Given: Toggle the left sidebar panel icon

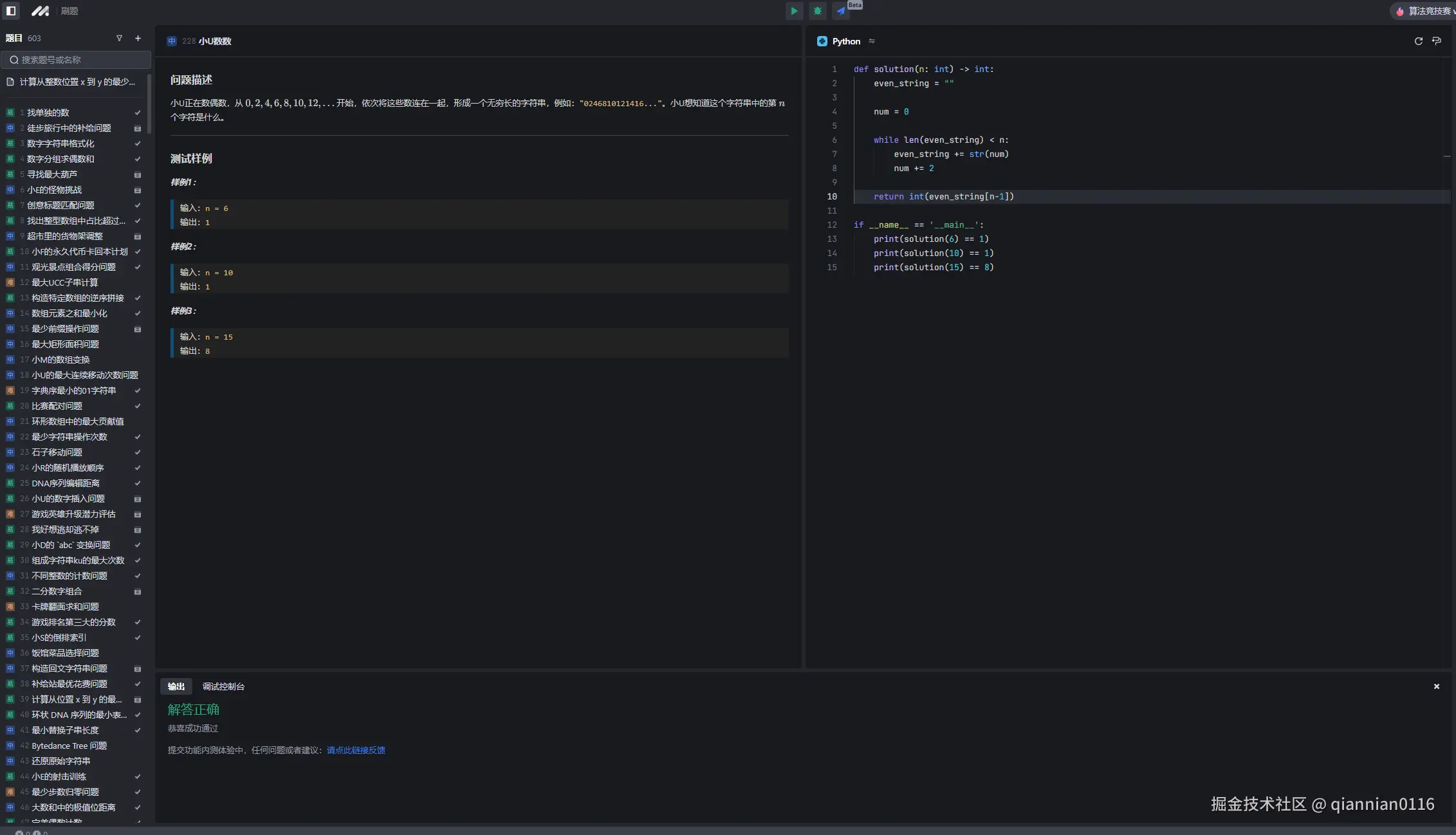Looking at the screenshot, I should pyautogui.click(x=11, y=11).
